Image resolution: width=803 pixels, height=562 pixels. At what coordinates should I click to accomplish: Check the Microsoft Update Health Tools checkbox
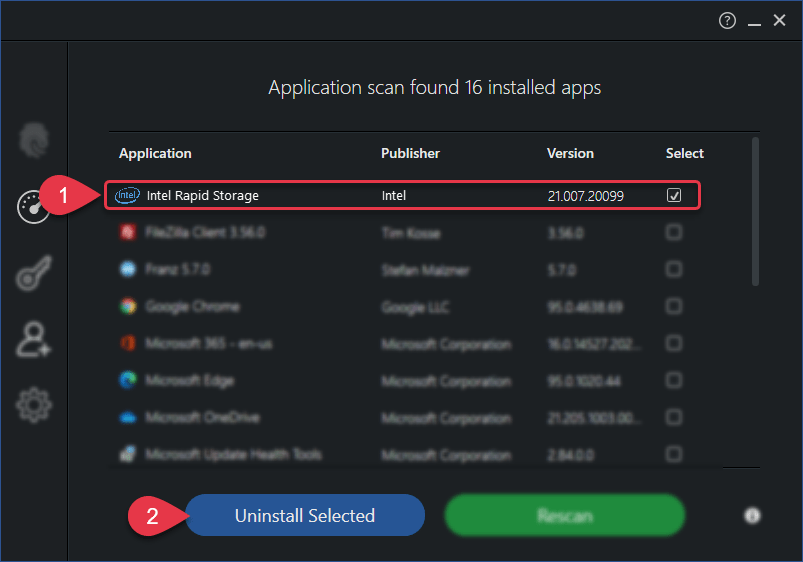tap(673, 454)
